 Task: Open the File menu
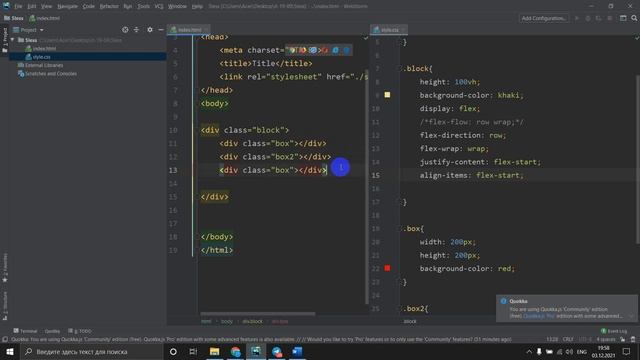[18, 6]
